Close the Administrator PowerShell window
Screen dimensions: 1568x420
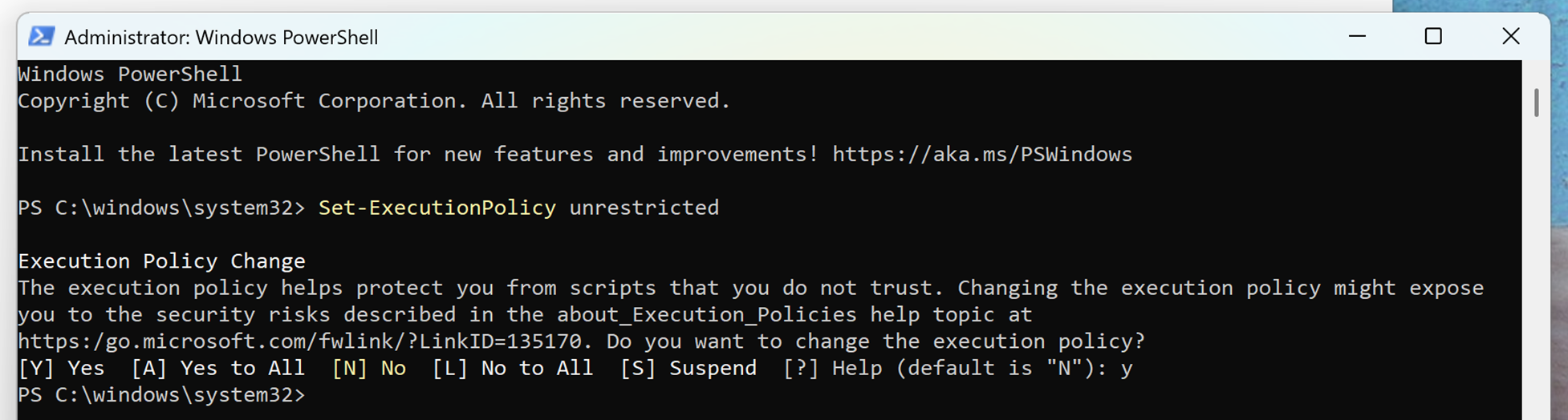[x=1510, y=37]
